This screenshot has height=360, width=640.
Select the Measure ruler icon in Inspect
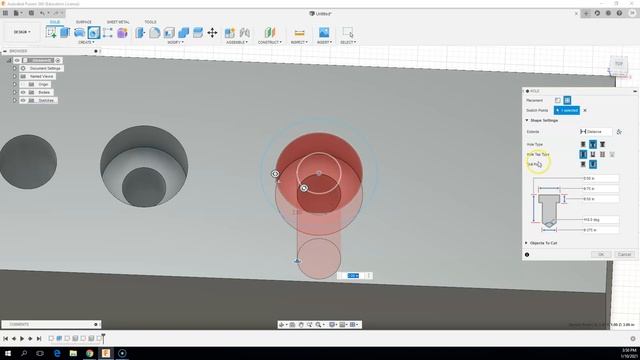tap(299, 32)
